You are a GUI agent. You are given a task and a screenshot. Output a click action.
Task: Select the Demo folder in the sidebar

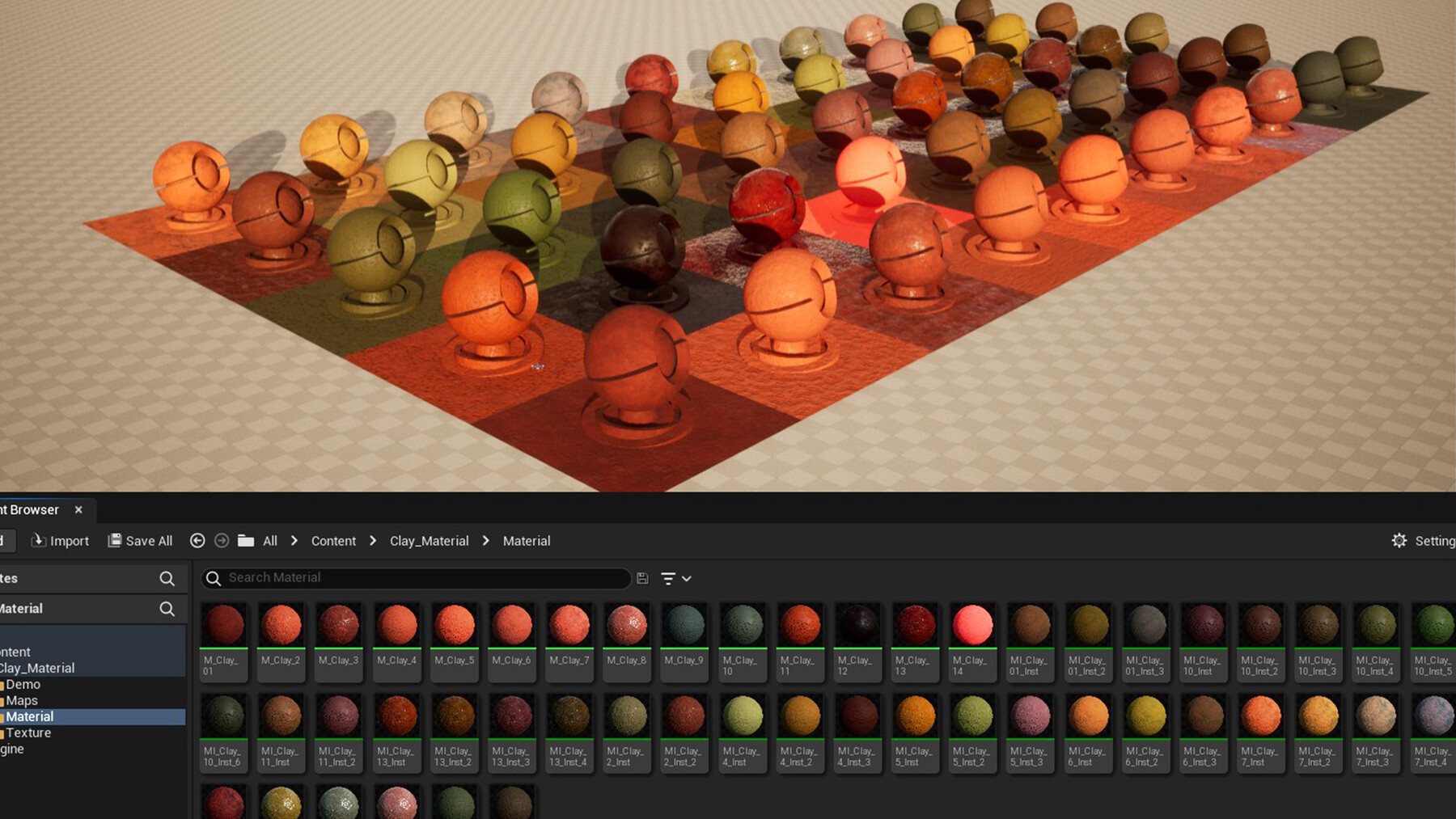[x=24, y=684]
